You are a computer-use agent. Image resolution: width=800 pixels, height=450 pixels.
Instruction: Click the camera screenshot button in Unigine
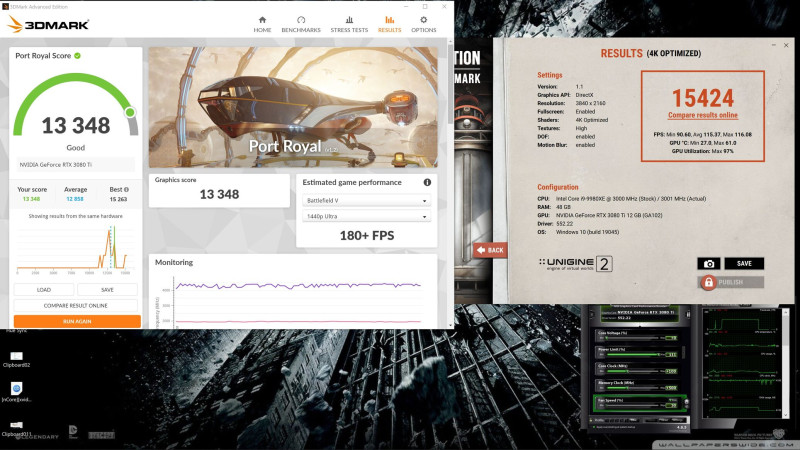click(x=709, y=263)
